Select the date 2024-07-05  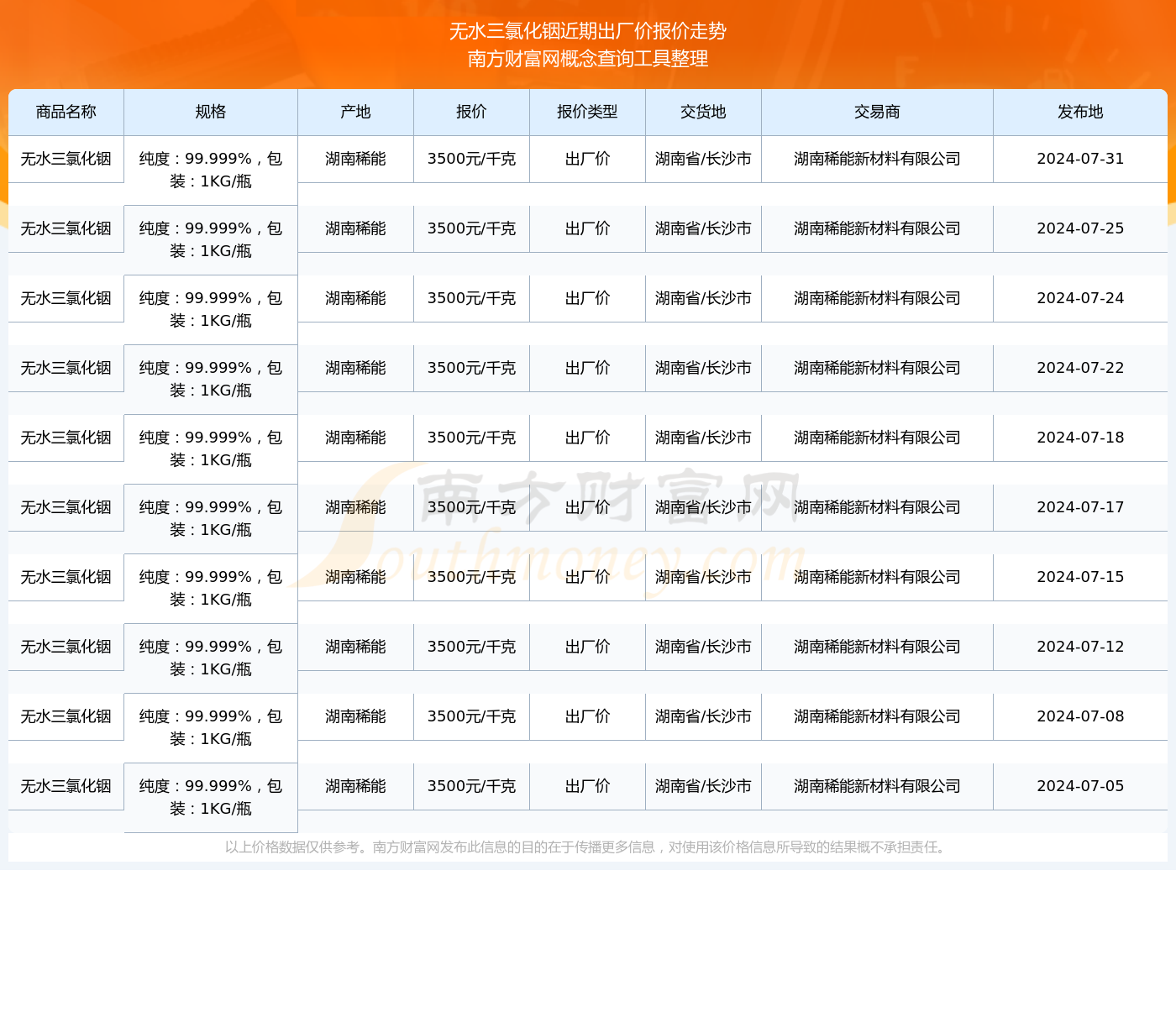click(1080, 786)
